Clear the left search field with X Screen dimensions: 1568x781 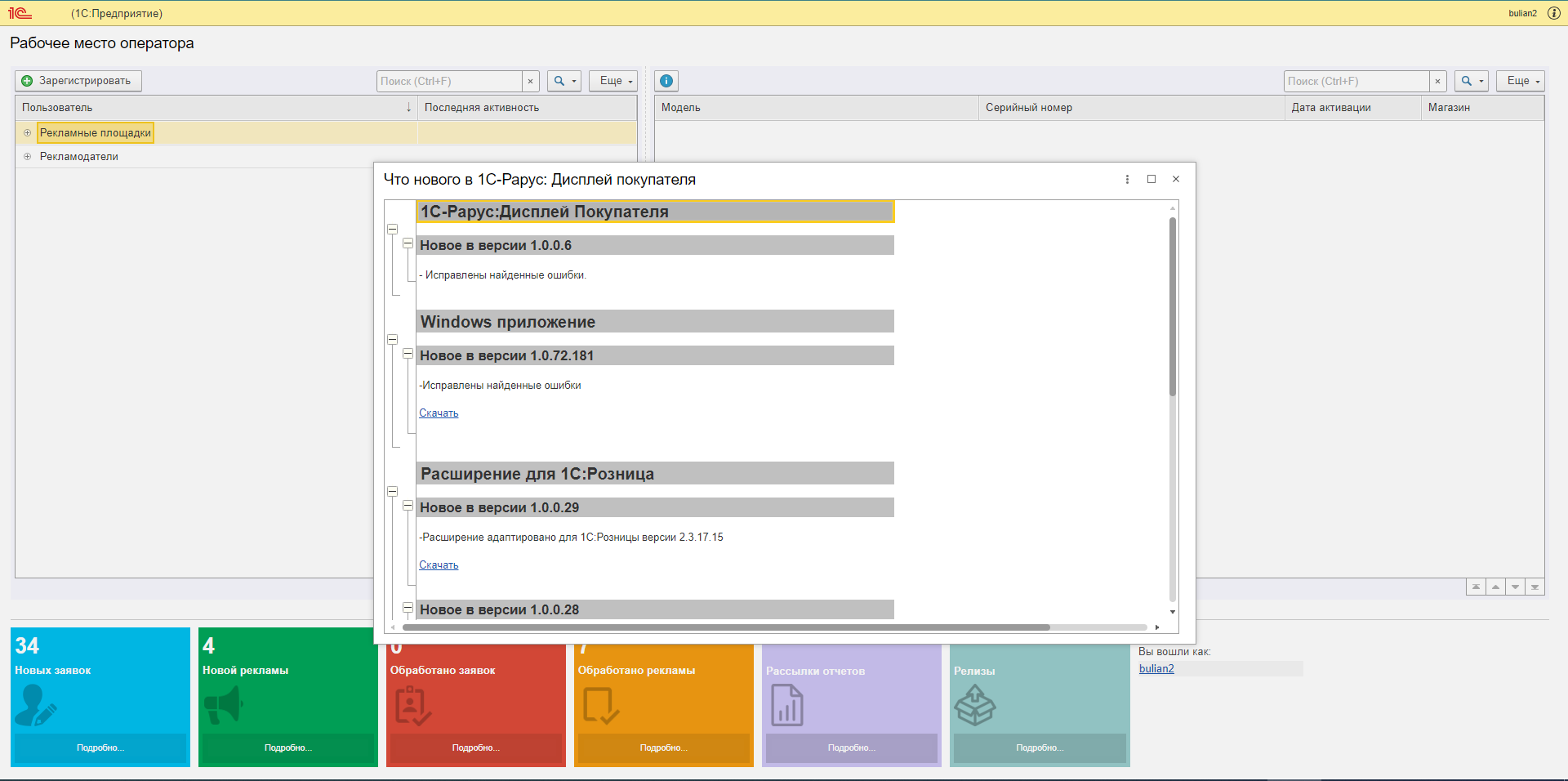pyautogui.click(x=531, y=81)
